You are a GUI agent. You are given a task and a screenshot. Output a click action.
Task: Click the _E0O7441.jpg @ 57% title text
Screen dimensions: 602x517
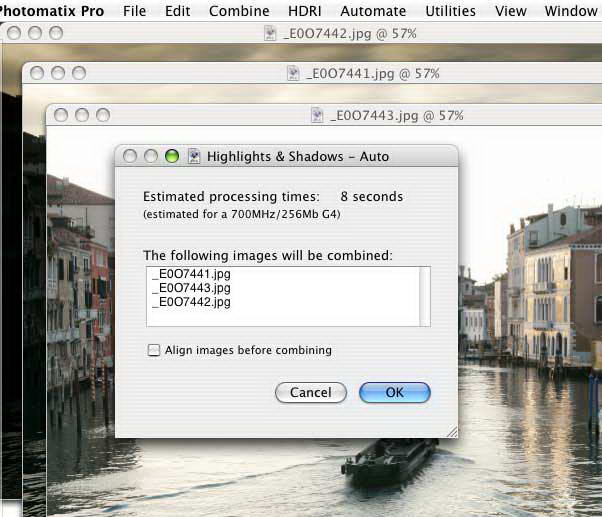coord(373,73)
